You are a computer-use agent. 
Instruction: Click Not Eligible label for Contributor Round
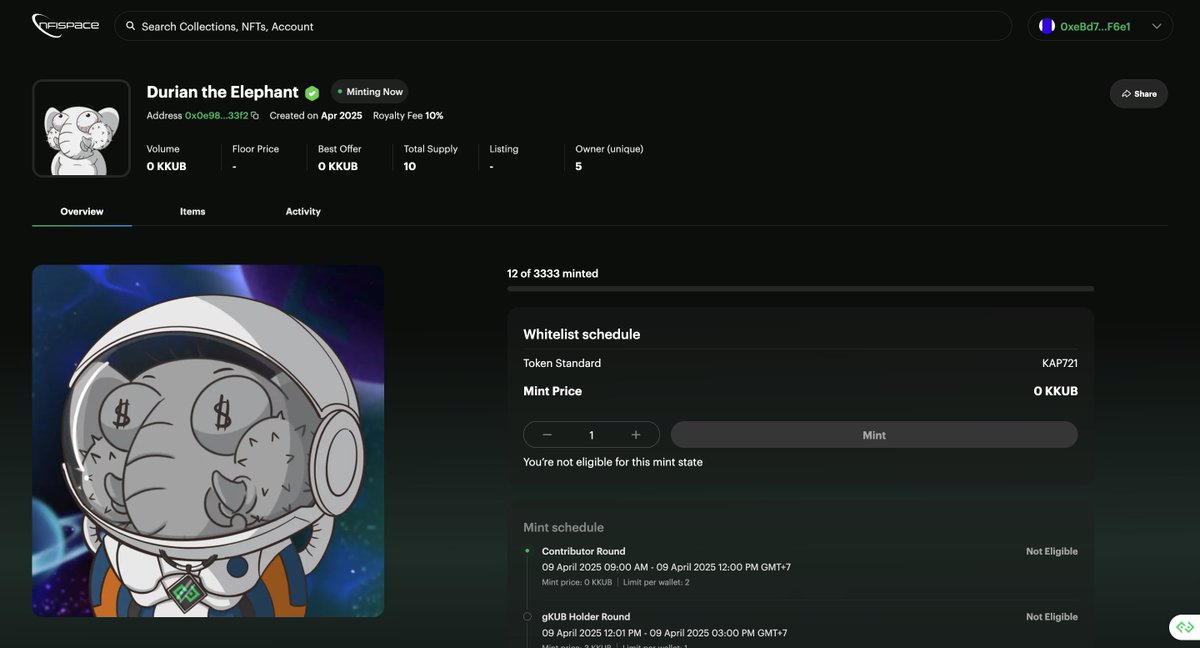[1052, 551]
